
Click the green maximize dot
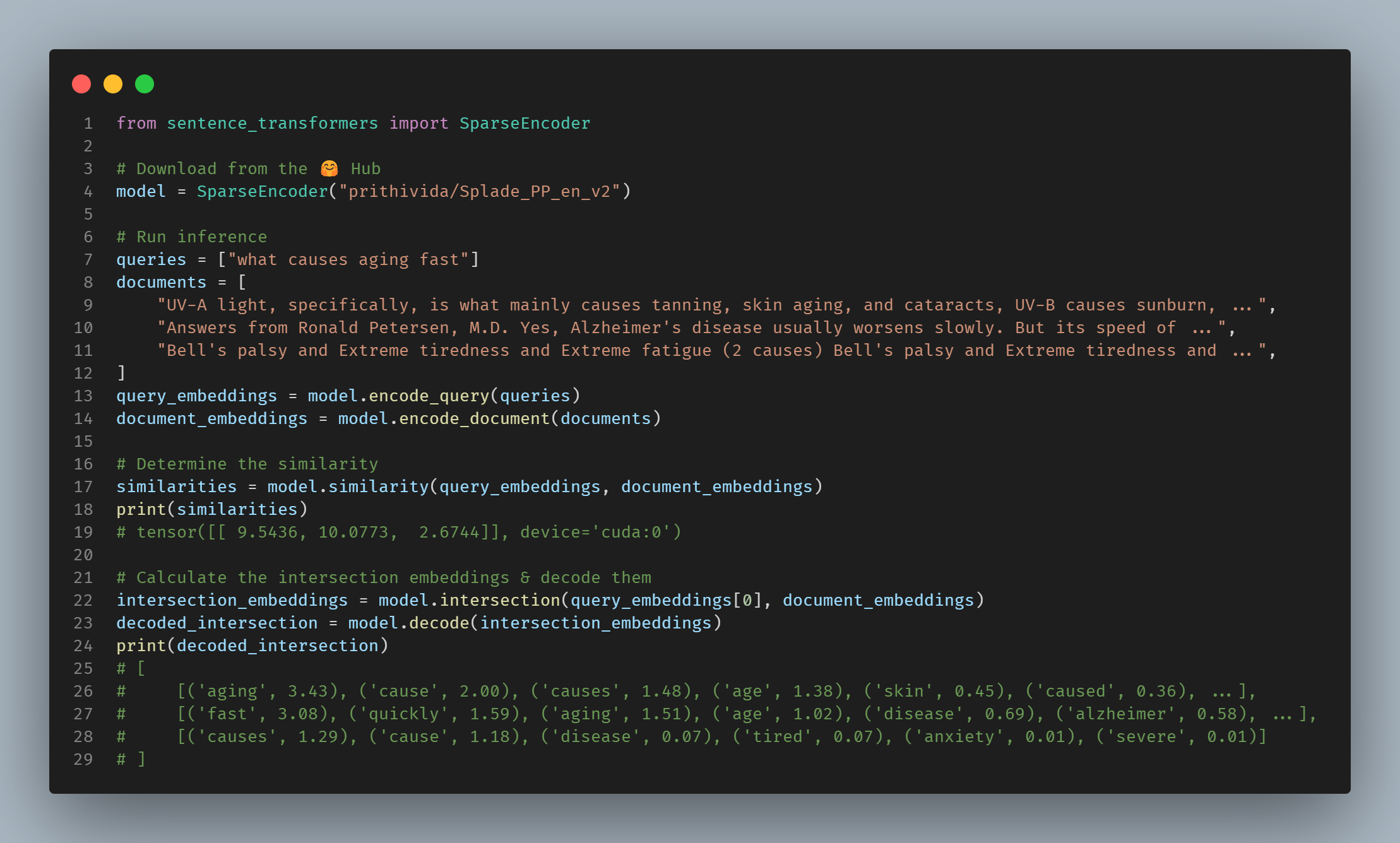pyautogui.click(x=145, y=84)
